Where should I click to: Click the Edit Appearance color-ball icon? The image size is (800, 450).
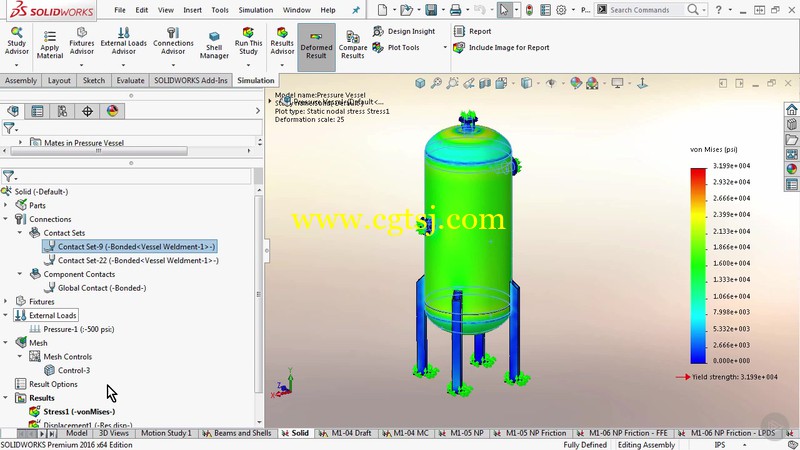coord(576,83)
